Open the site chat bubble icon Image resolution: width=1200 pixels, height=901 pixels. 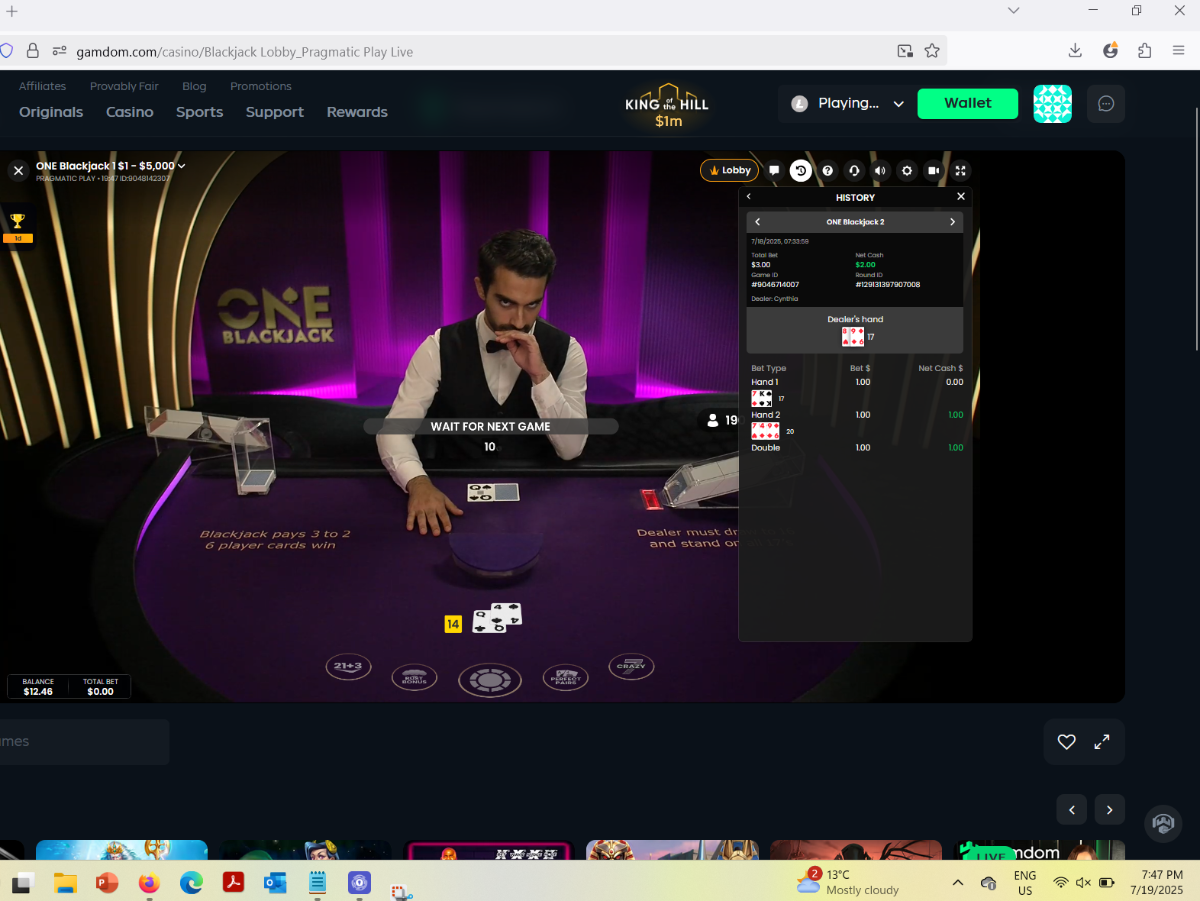[x=1106, y=103]
